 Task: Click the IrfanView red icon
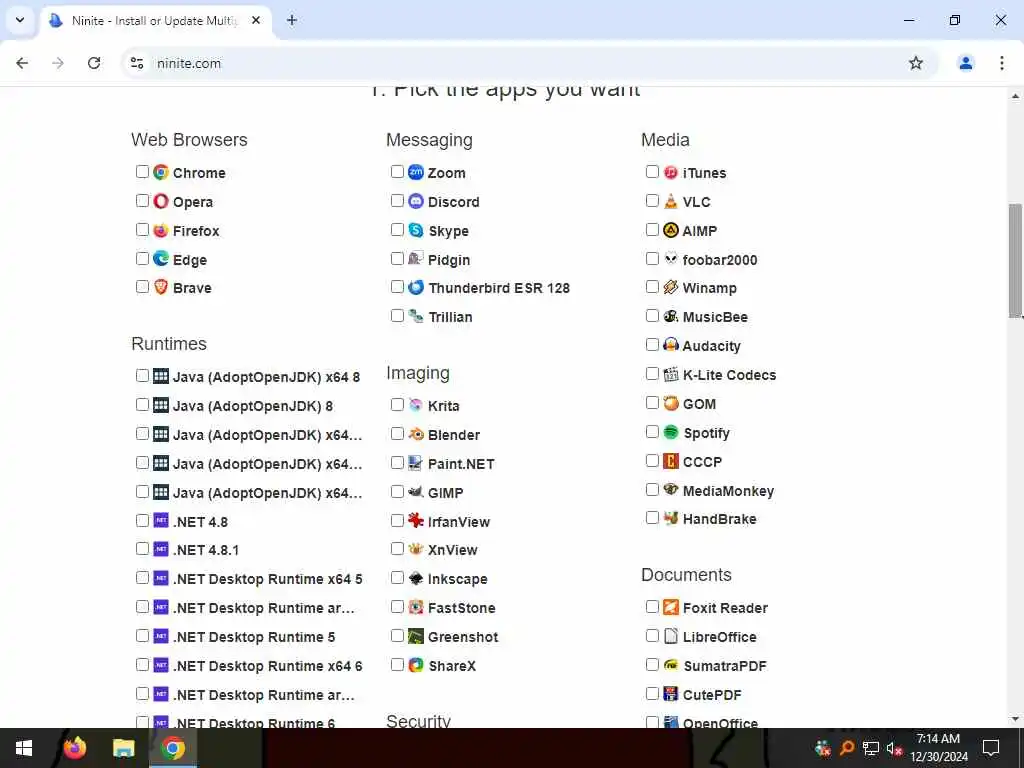click(x=416, y=520)
